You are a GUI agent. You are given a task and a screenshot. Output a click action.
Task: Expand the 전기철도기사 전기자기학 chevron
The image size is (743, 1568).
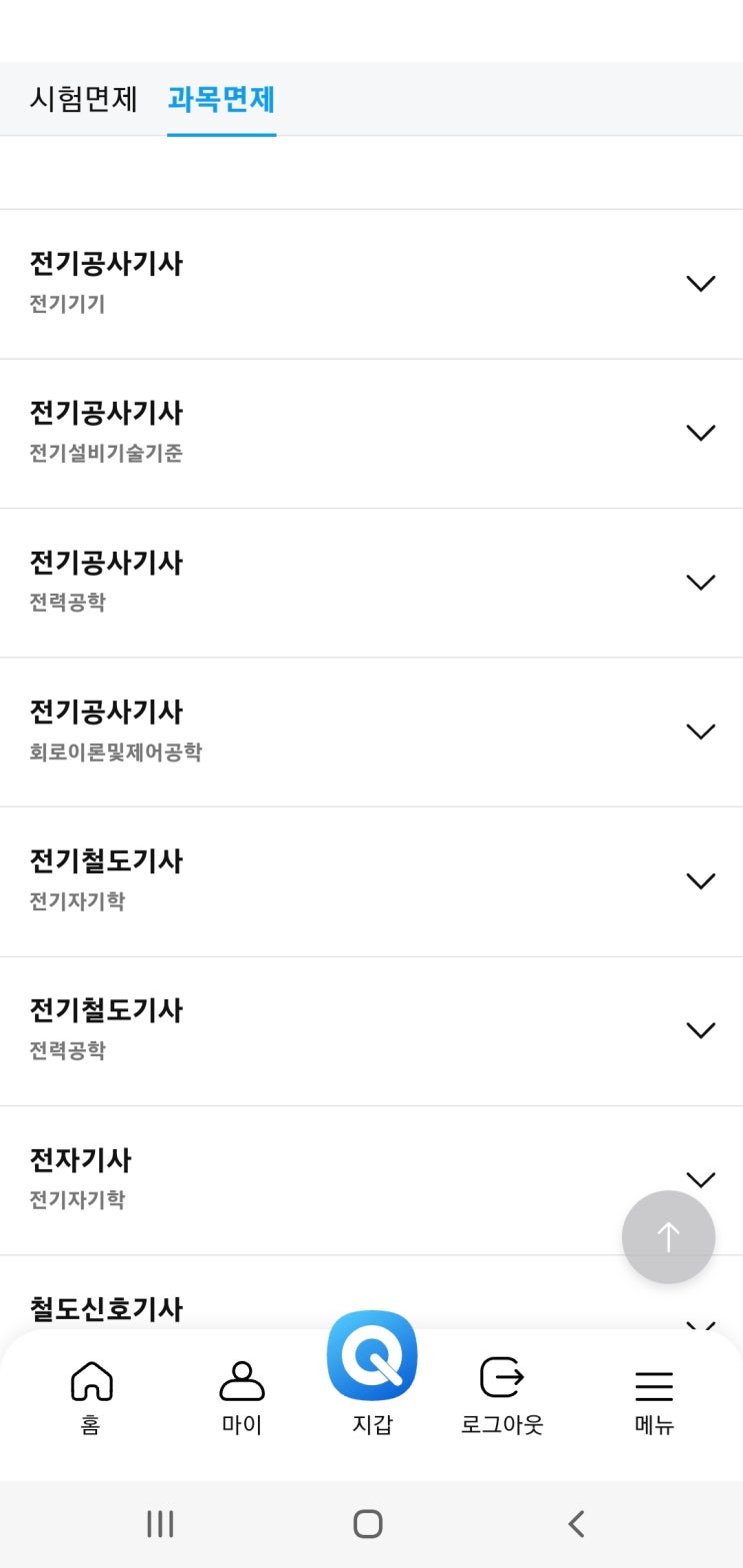700,880
